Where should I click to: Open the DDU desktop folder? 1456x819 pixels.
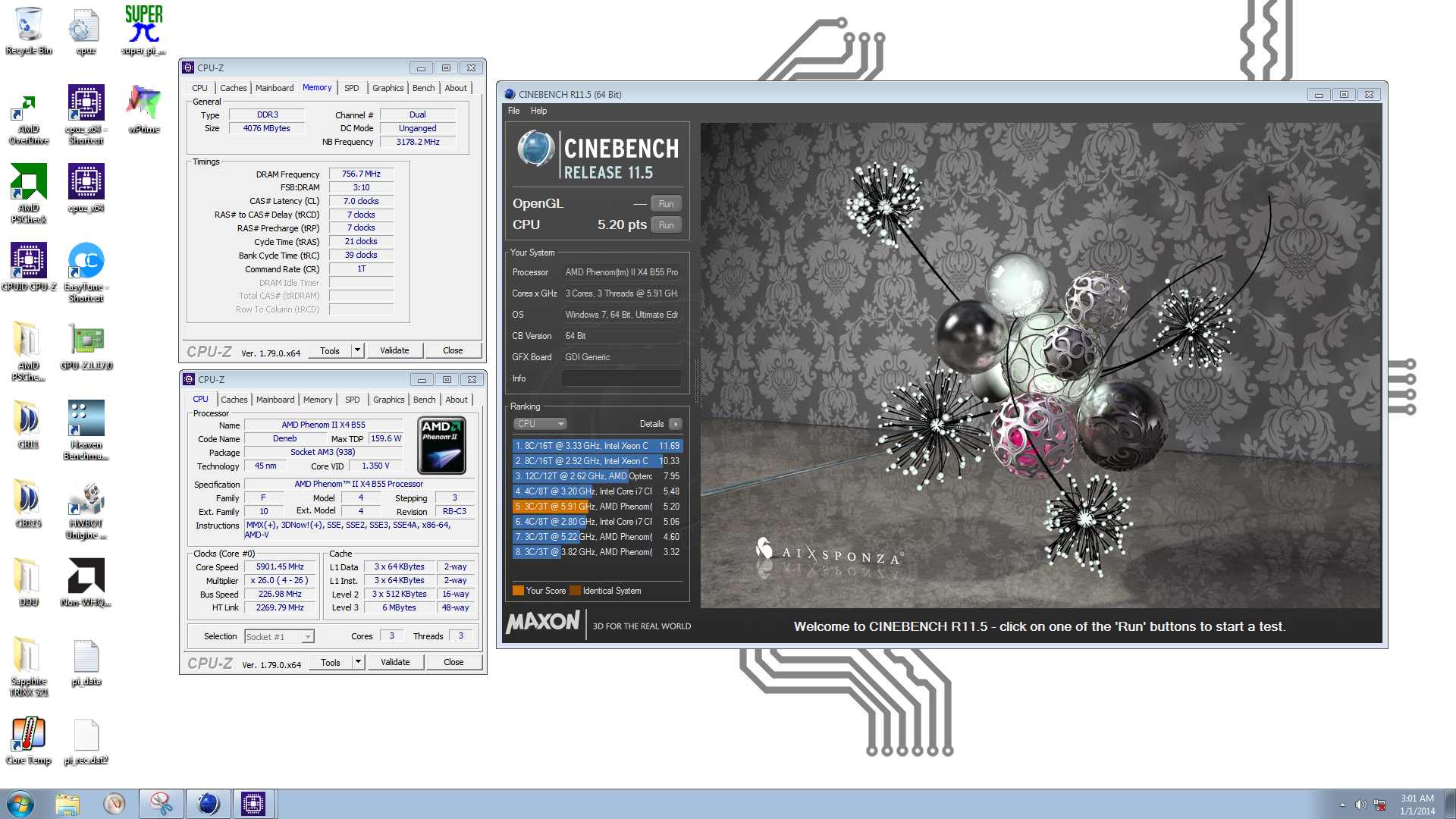(29, 582)
